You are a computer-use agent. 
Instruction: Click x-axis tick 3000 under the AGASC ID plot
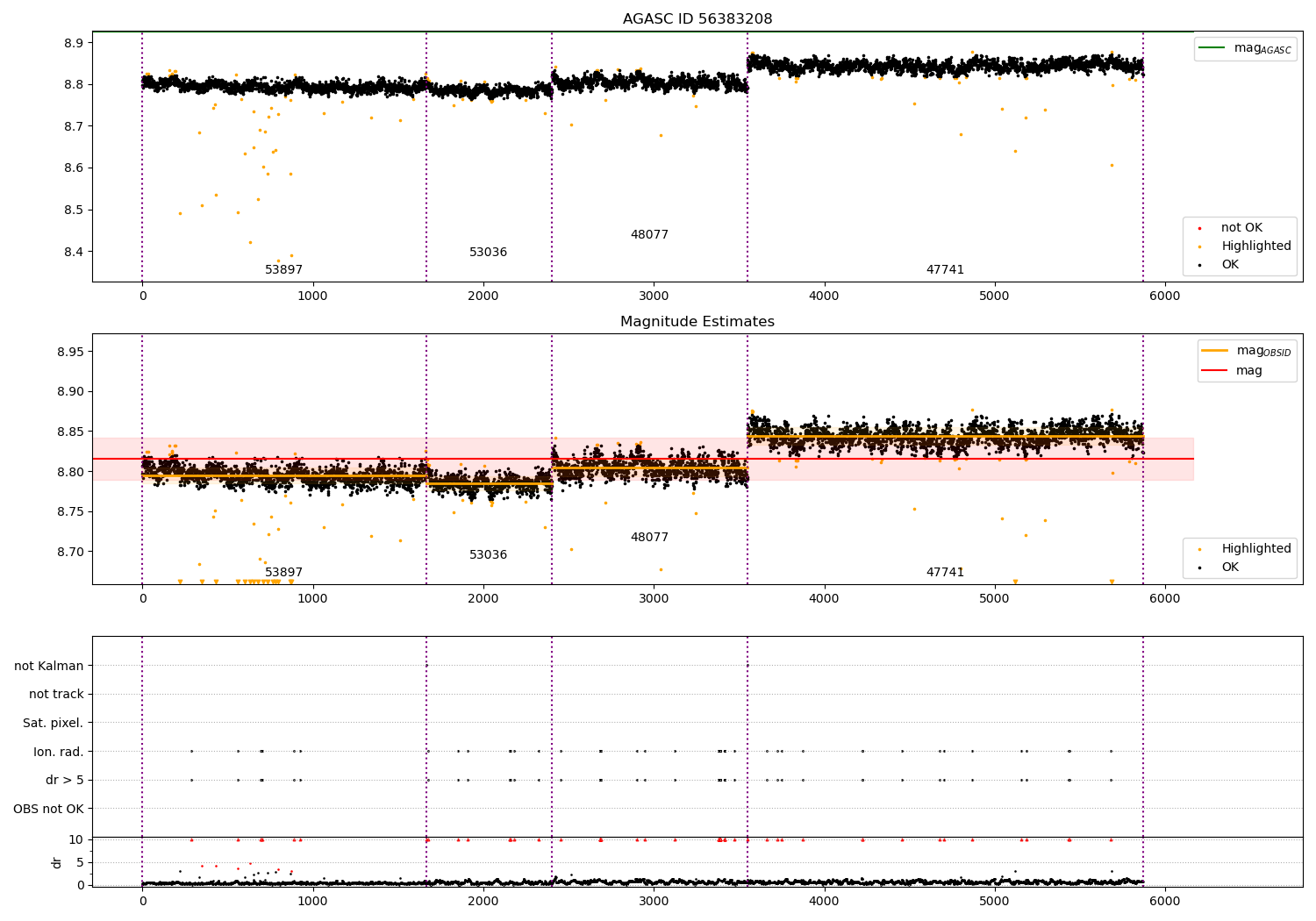[654, 296]
